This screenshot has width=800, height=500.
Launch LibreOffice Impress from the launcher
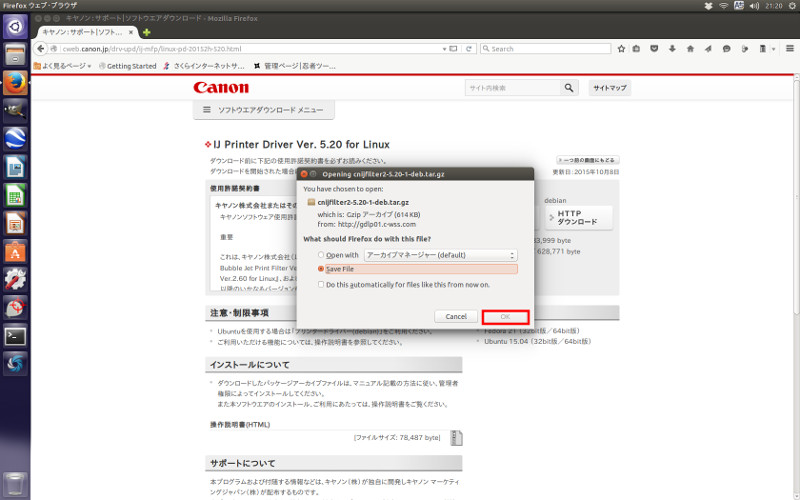15,223
